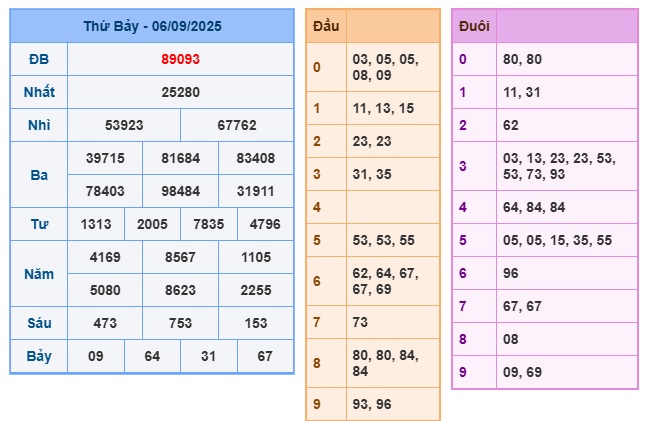647x421 pixels.
Task: Select fourth prize number 2005
Action: (x=153, y=224)
